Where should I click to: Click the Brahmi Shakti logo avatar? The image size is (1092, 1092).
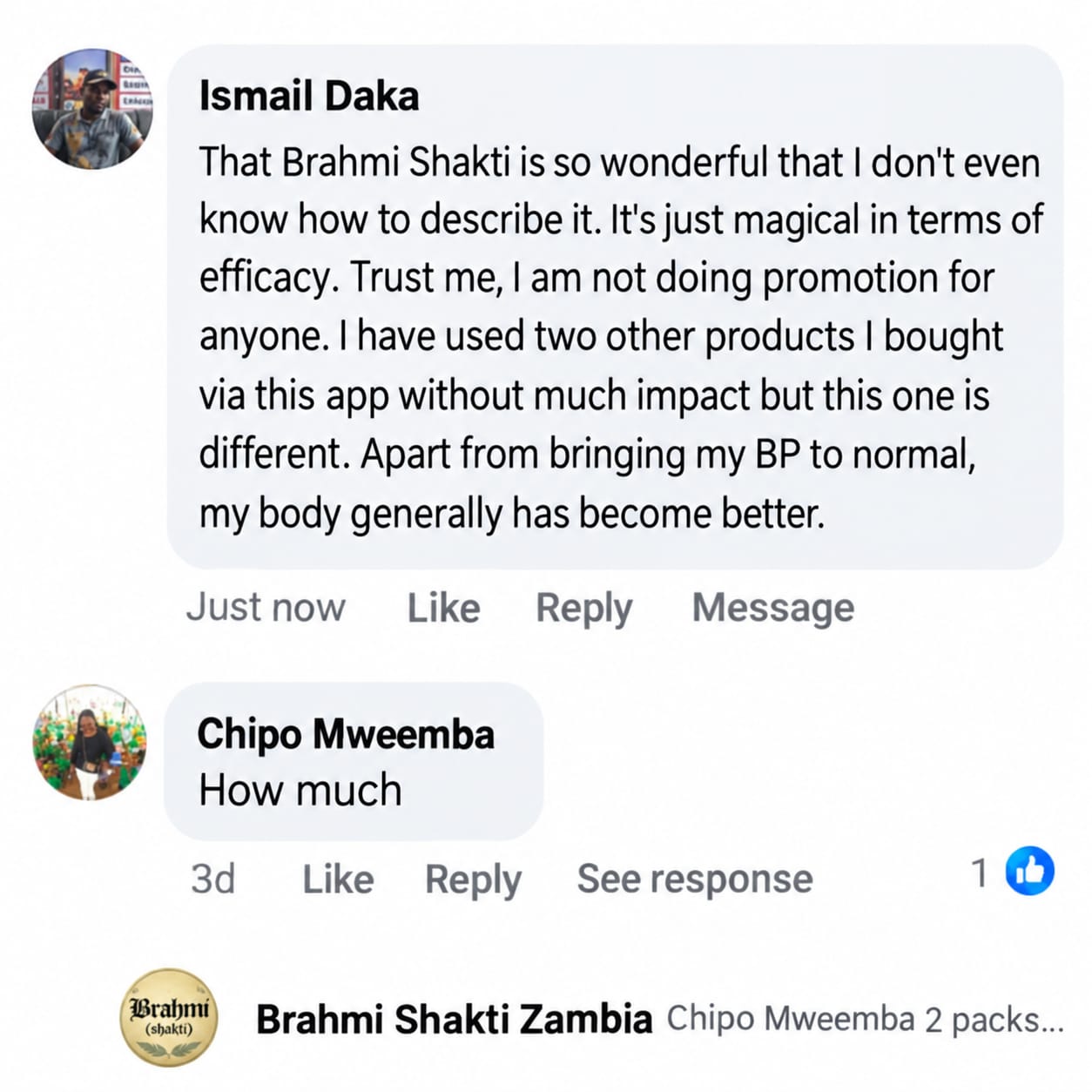click(168, 1018)
